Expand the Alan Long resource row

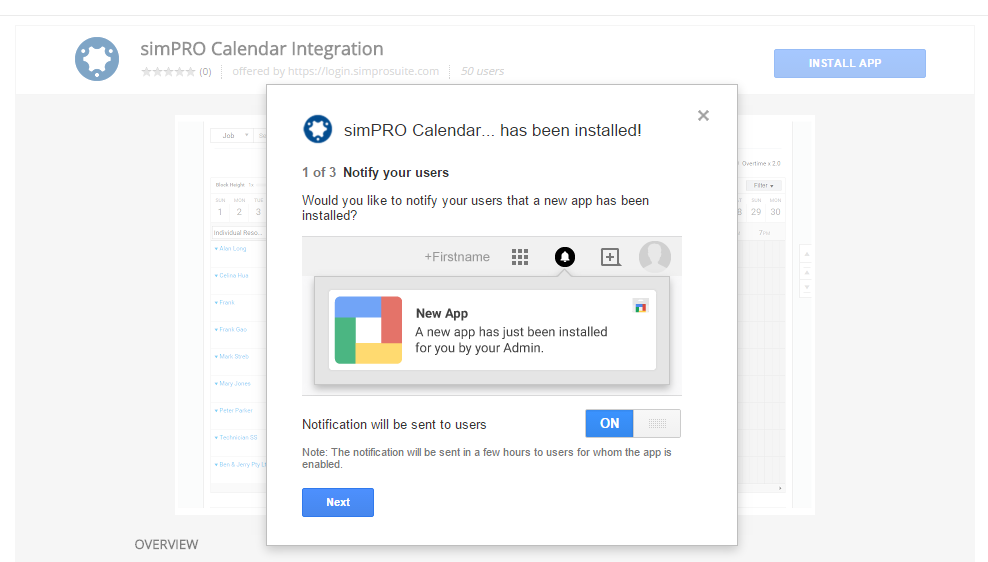[x=233, y=248]
